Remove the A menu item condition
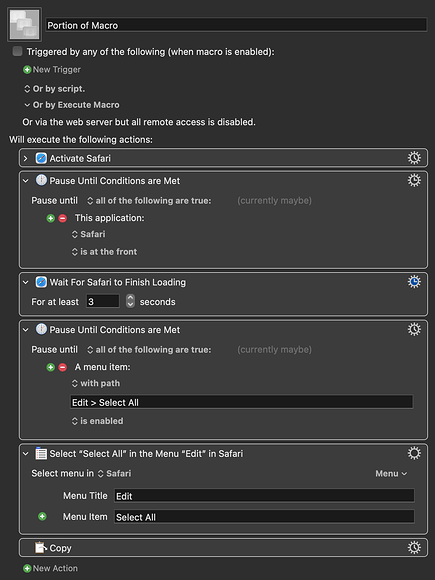The height and width of the screenshot is (580, 435). pos(63,367)
